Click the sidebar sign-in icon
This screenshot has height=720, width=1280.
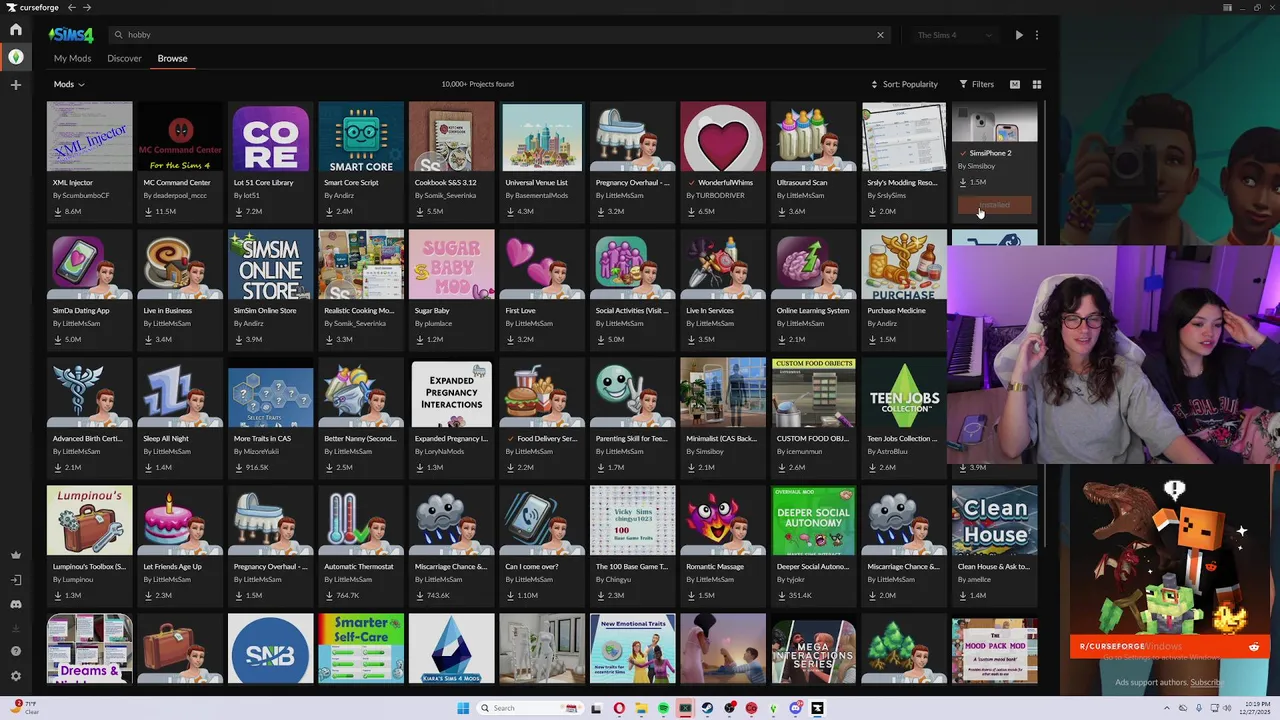(15, 580)
